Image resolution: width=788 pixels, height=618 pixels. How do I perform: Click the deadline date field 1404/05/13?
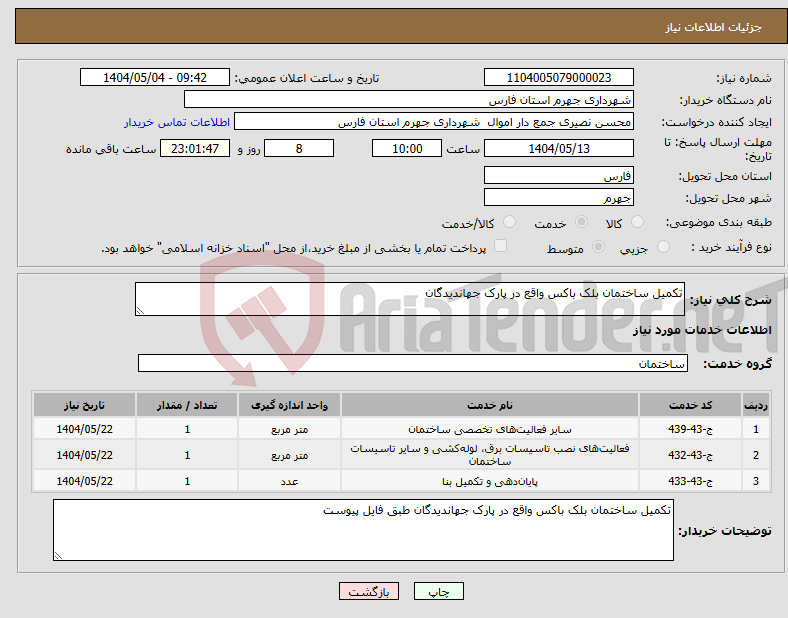point(558,149)
